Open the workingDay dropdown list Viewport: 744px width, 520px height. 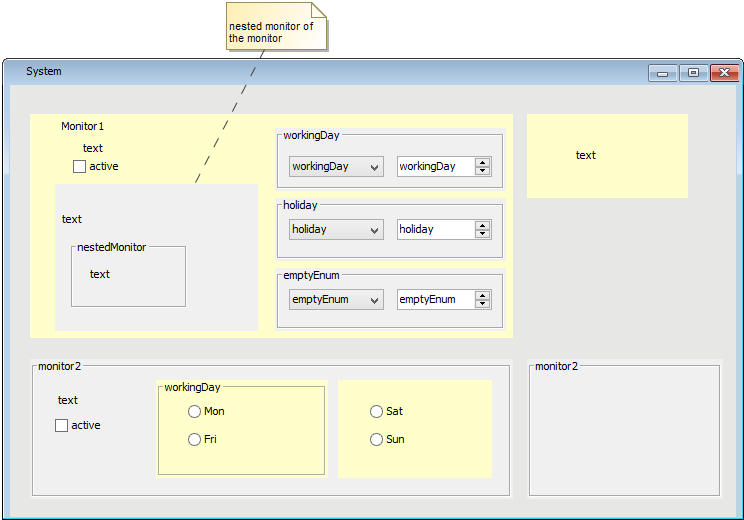[336, 167]
